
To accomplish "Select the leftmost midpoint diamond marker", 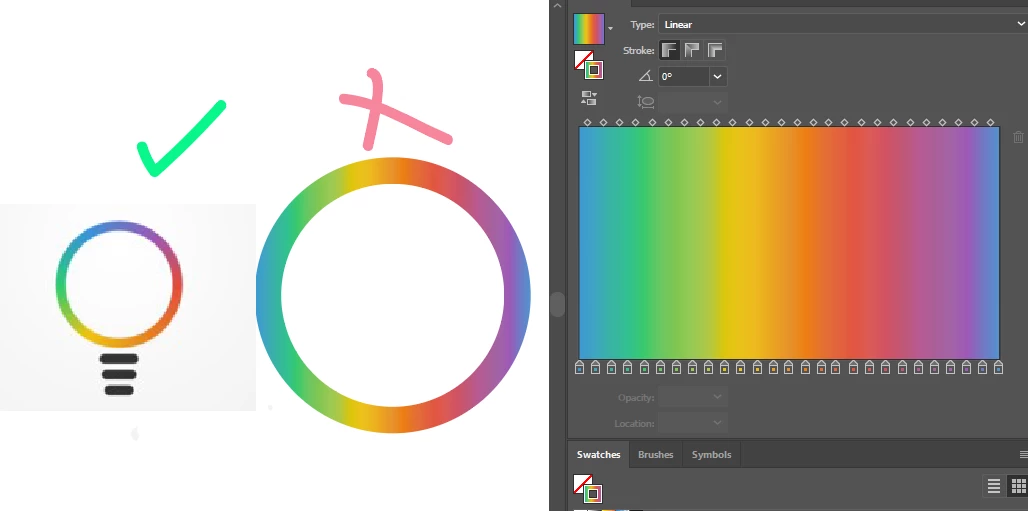I will point(587,122).
